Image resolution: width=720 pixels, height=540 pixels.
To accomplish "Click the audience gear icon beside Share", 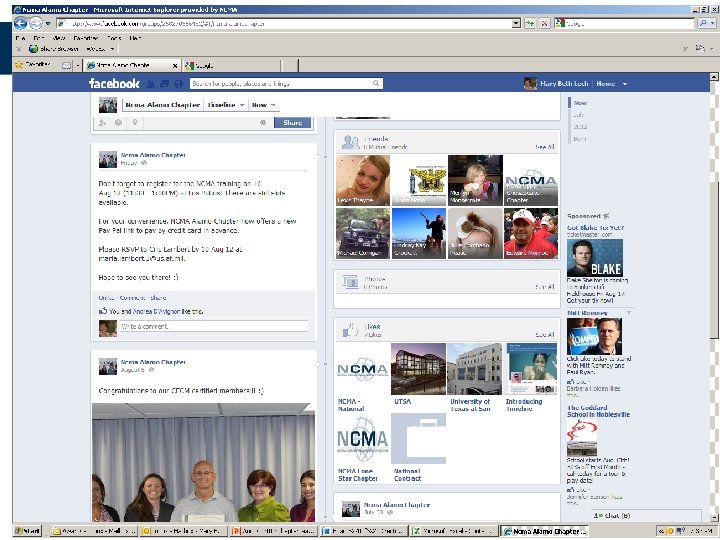I will (x=263, y=123).
